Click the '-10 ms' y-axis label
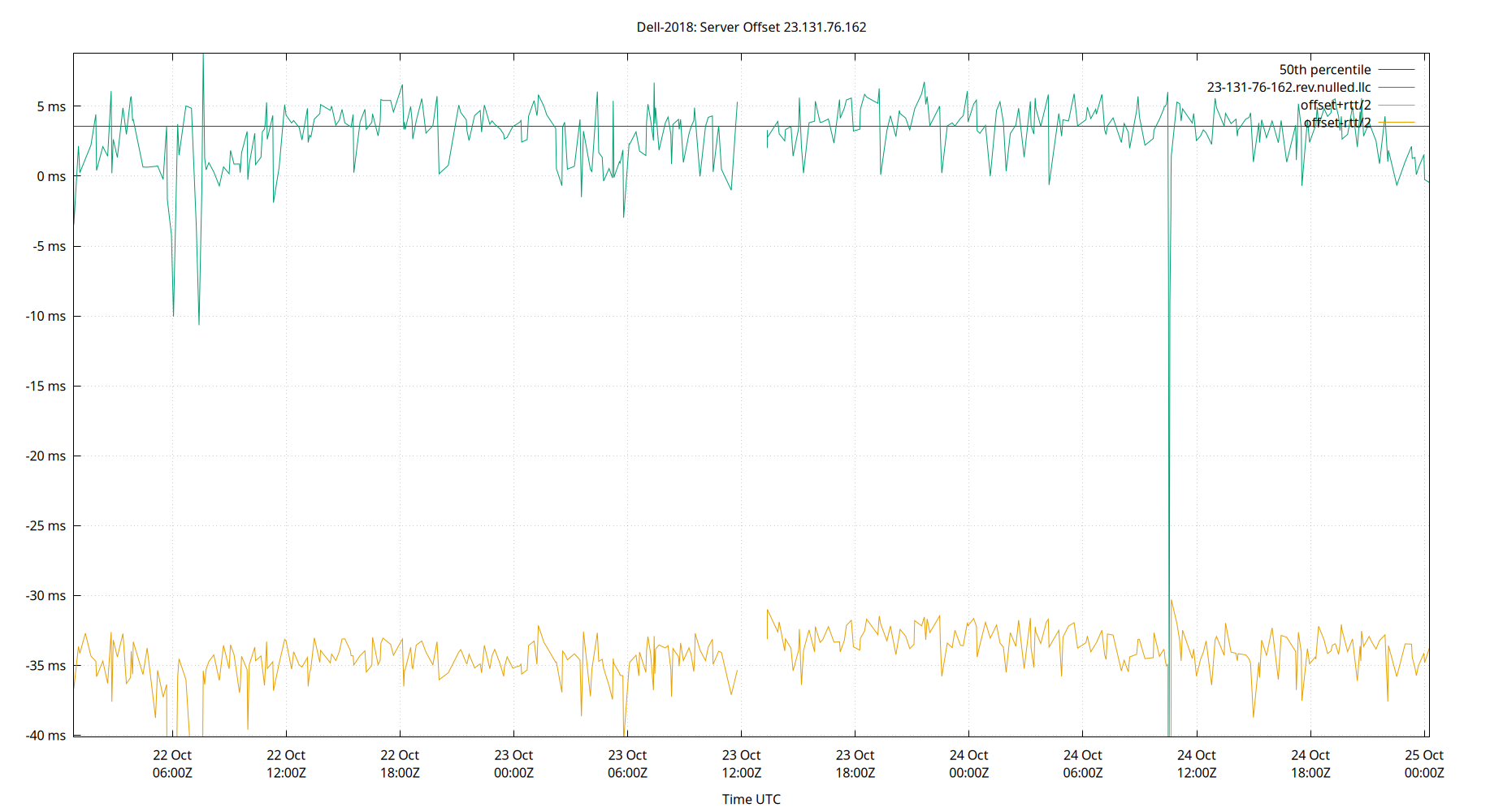Viewport: 1503px width, 812px height. (46, 316)
